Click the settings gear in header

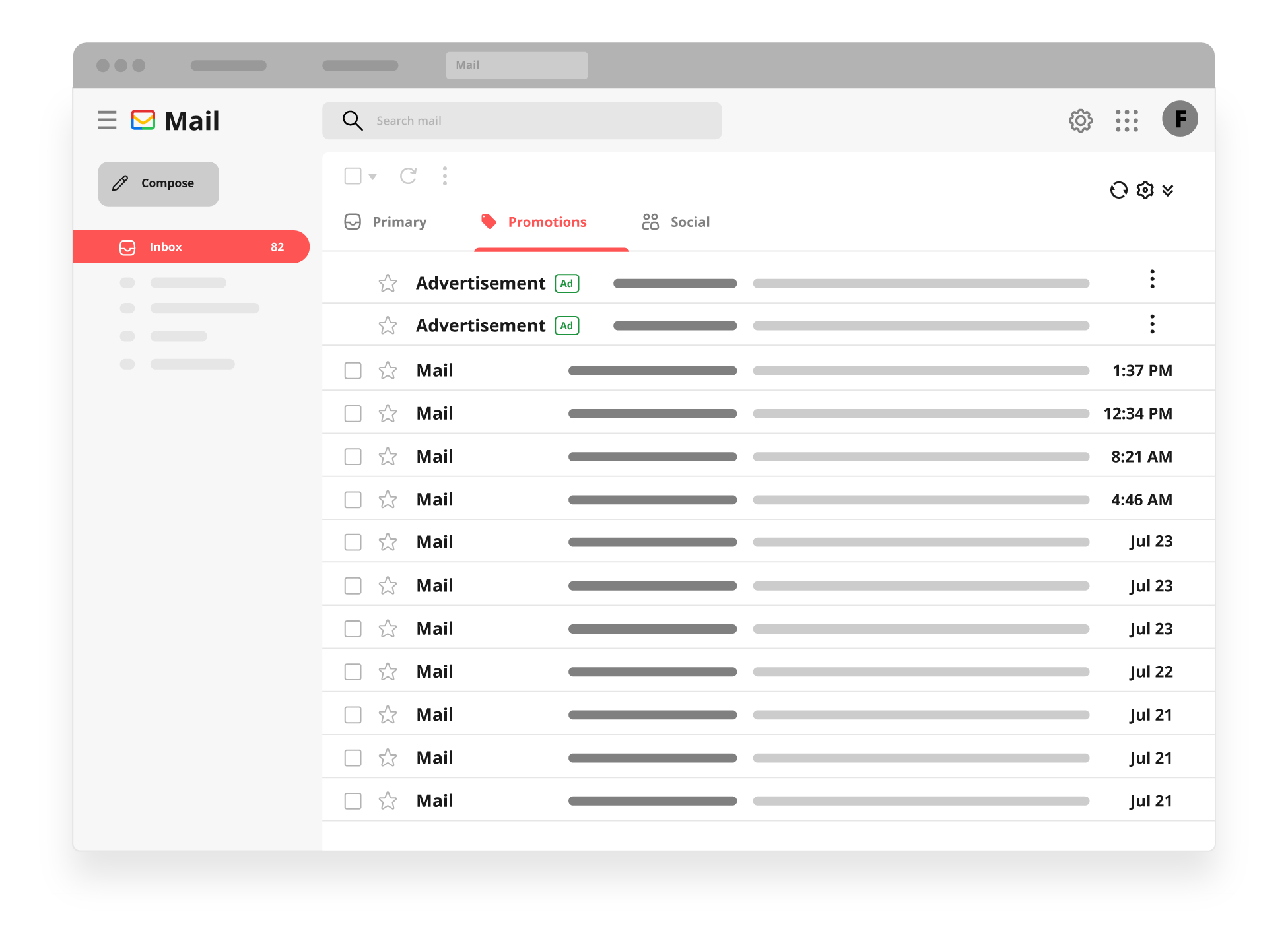1080,121
